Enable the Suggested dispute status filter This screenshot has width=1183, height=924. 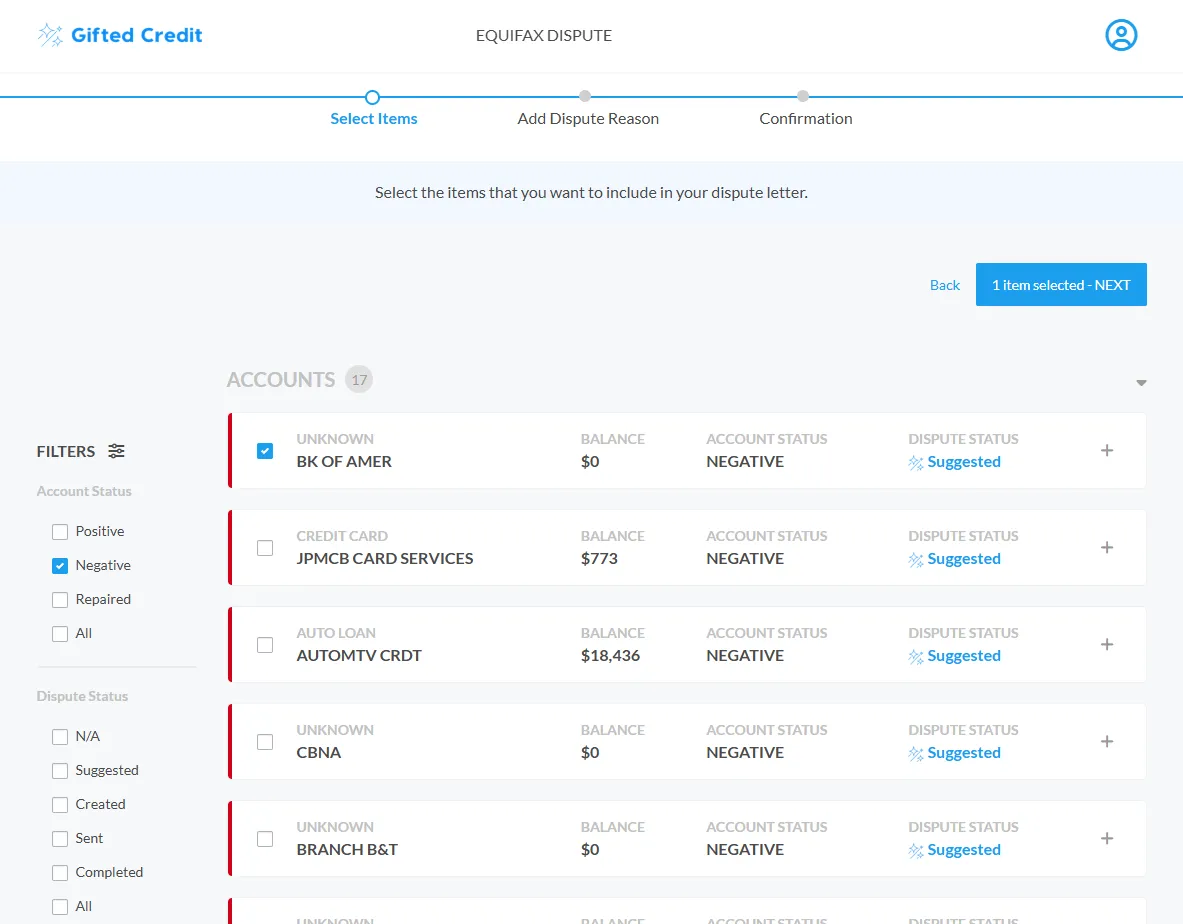pyautogui.click(x=60, y=771)
